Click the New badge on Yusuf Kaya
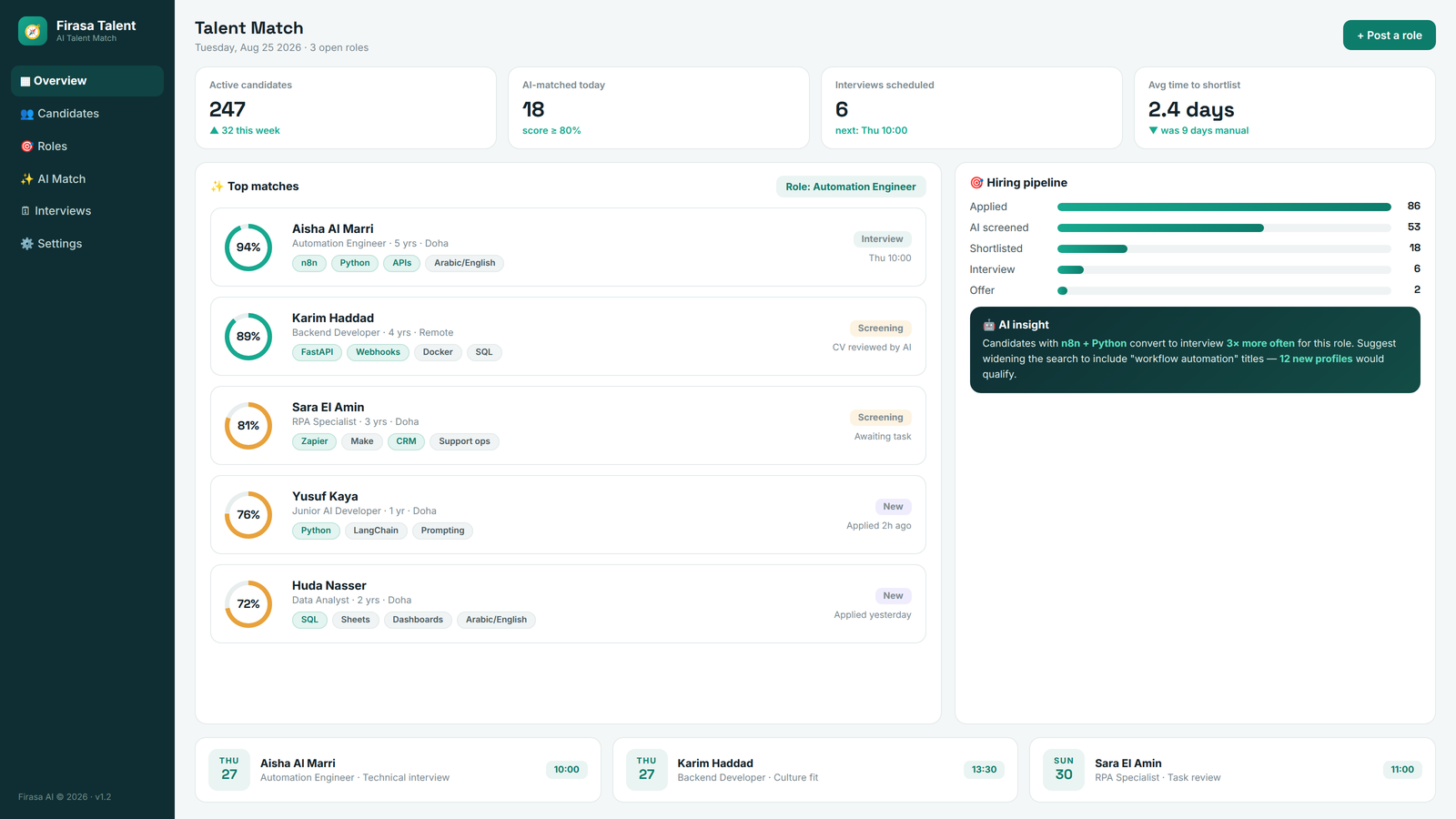Viewport: 1456px width, 819px height. 893,507
